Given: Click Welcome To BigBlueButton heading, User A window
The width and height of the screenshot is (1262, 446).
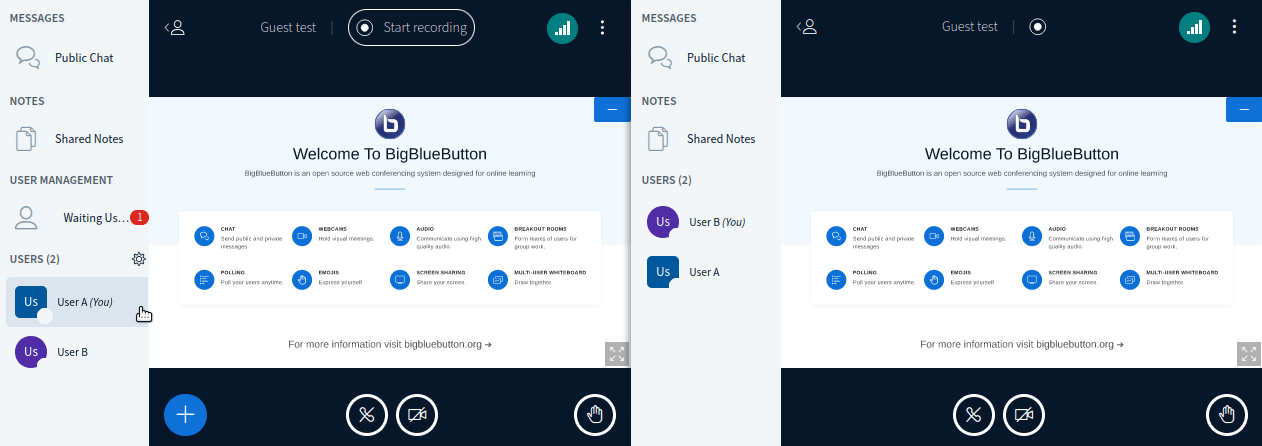Looking at the screenshot, I should (x=390, y=154).
